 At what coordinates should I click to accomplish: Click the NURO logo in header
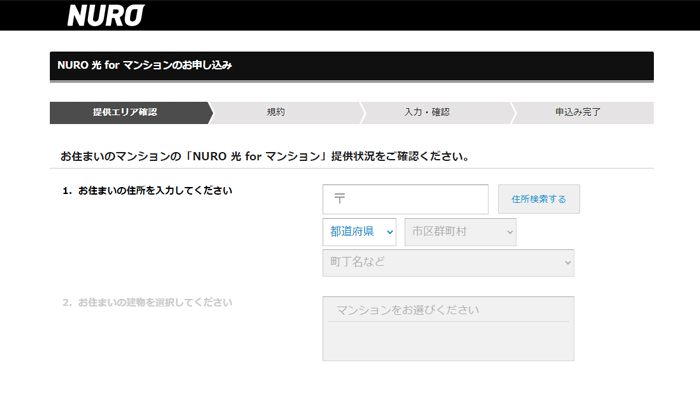point(106,15)
